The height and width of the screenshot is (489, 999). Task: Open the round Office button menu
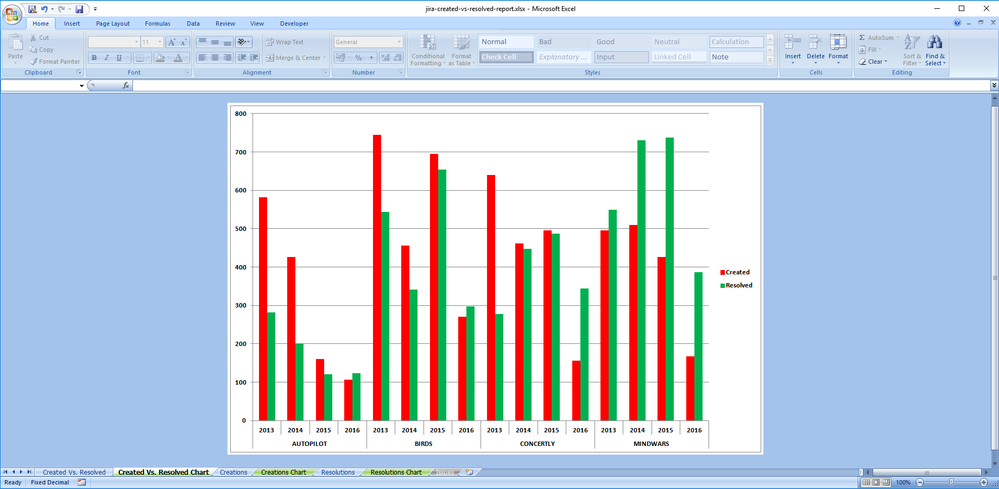pos(11,14)
